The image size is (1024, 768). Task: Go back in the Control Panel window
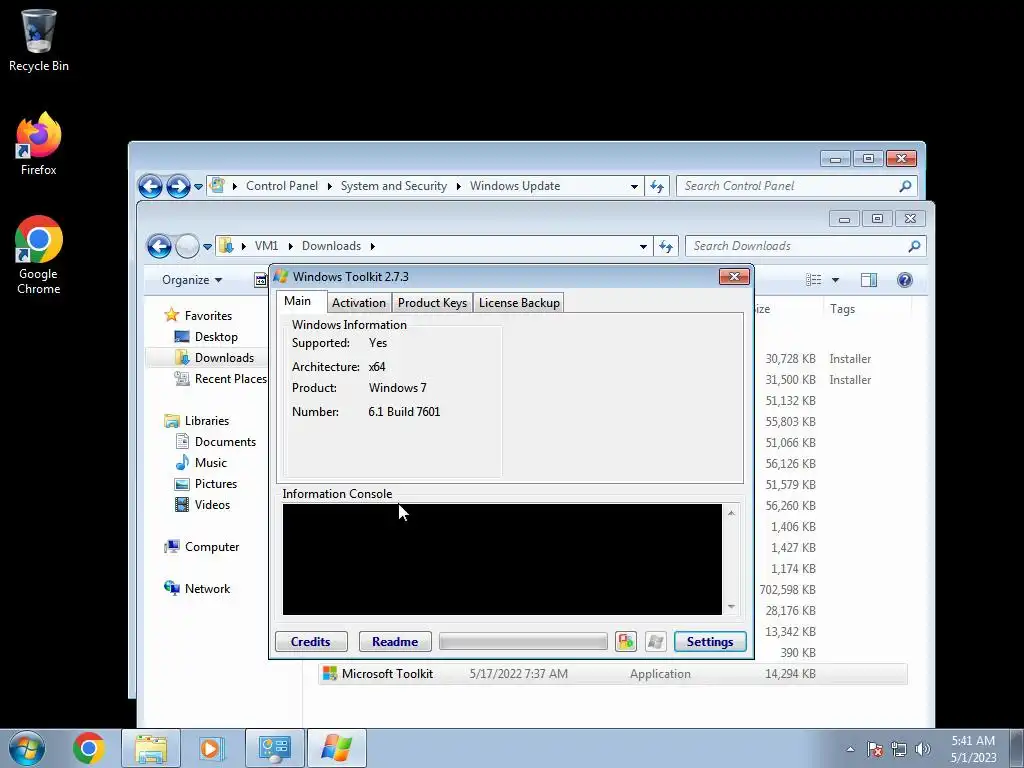(x=150, y=186)
